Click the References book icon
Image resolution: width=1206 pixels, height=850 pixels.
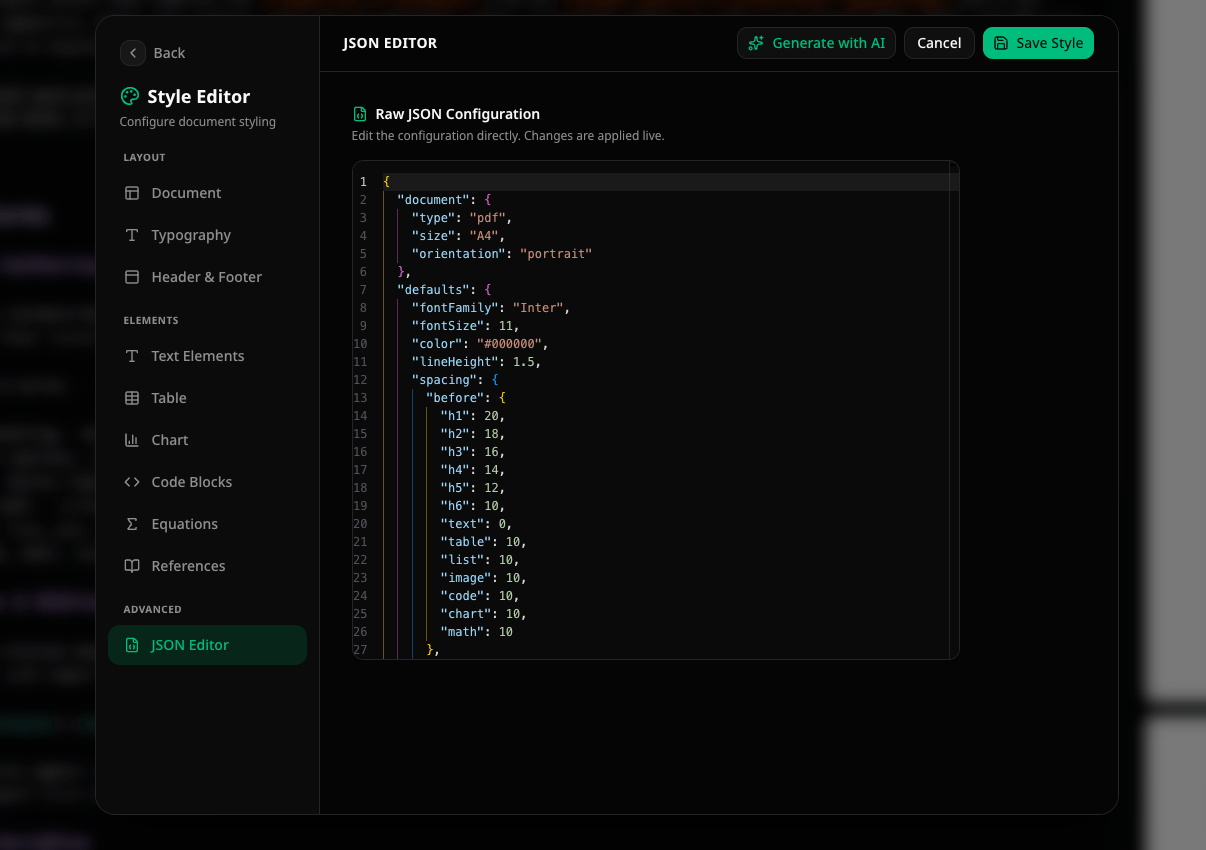(x=132, y=566)
